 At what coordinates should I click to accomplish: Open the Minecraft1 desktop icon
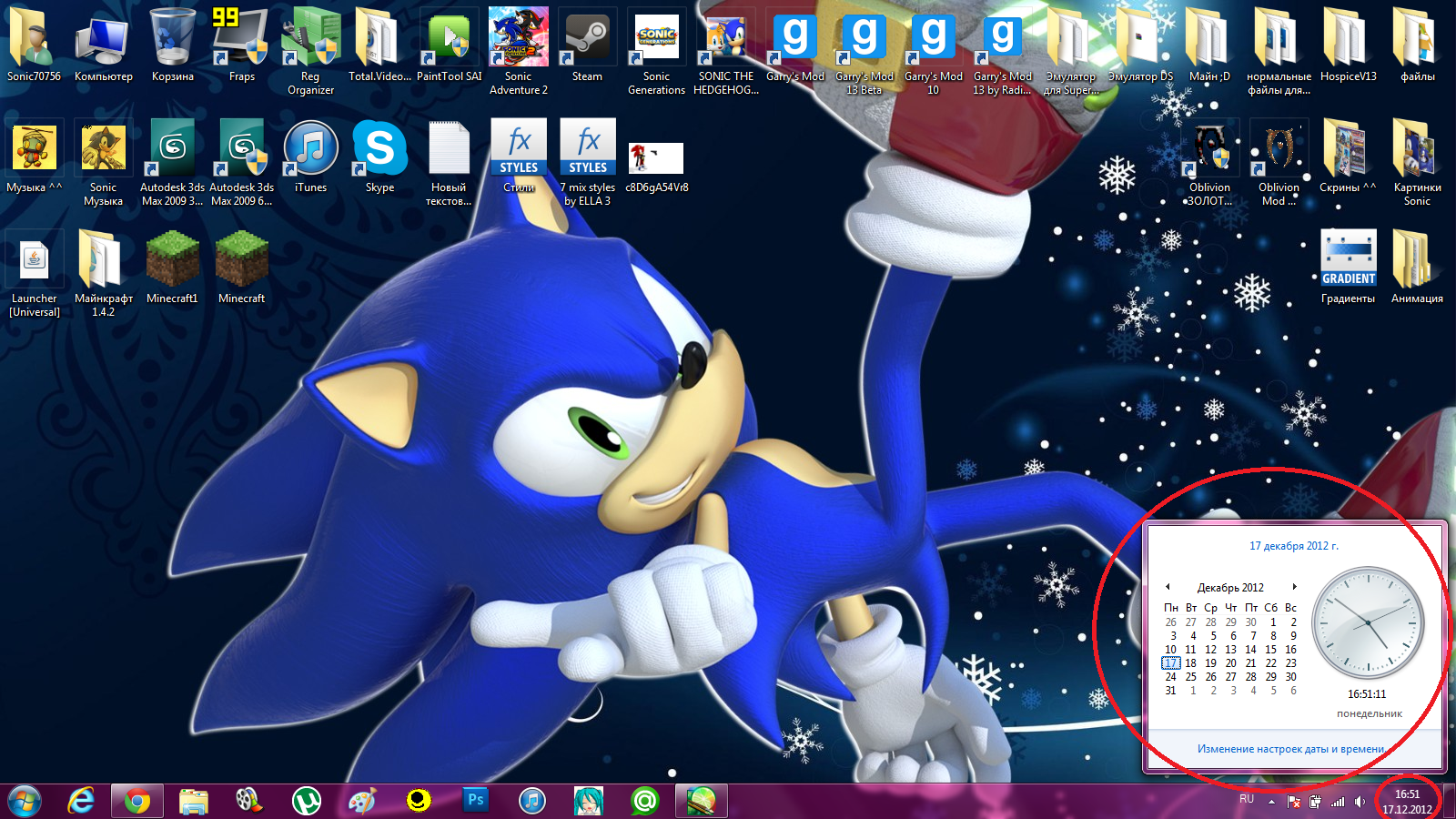coord(172,268)
